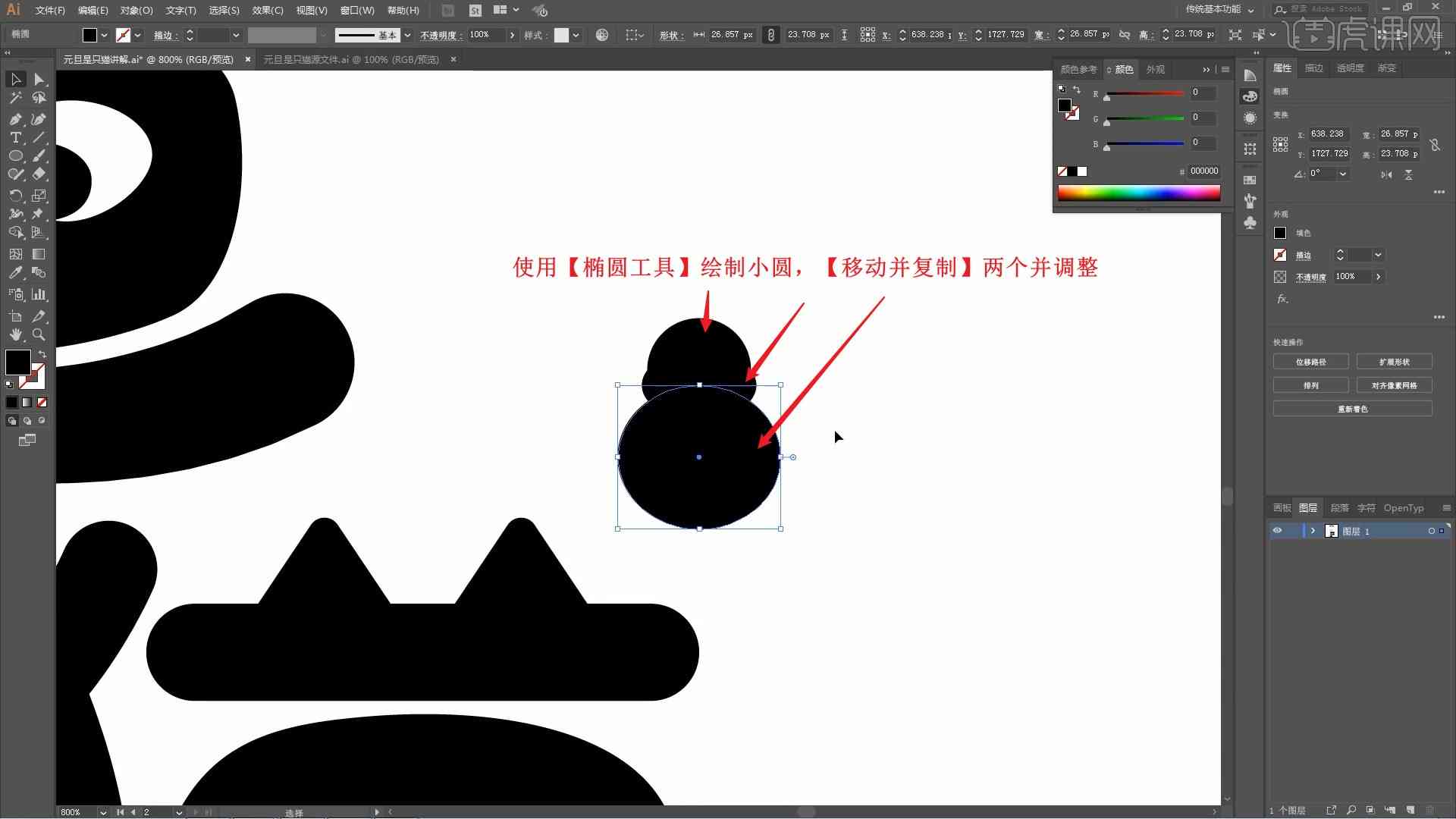Open the 效果 menu
This screenshot has height=819, width=1456.
[x=263, y=10]
